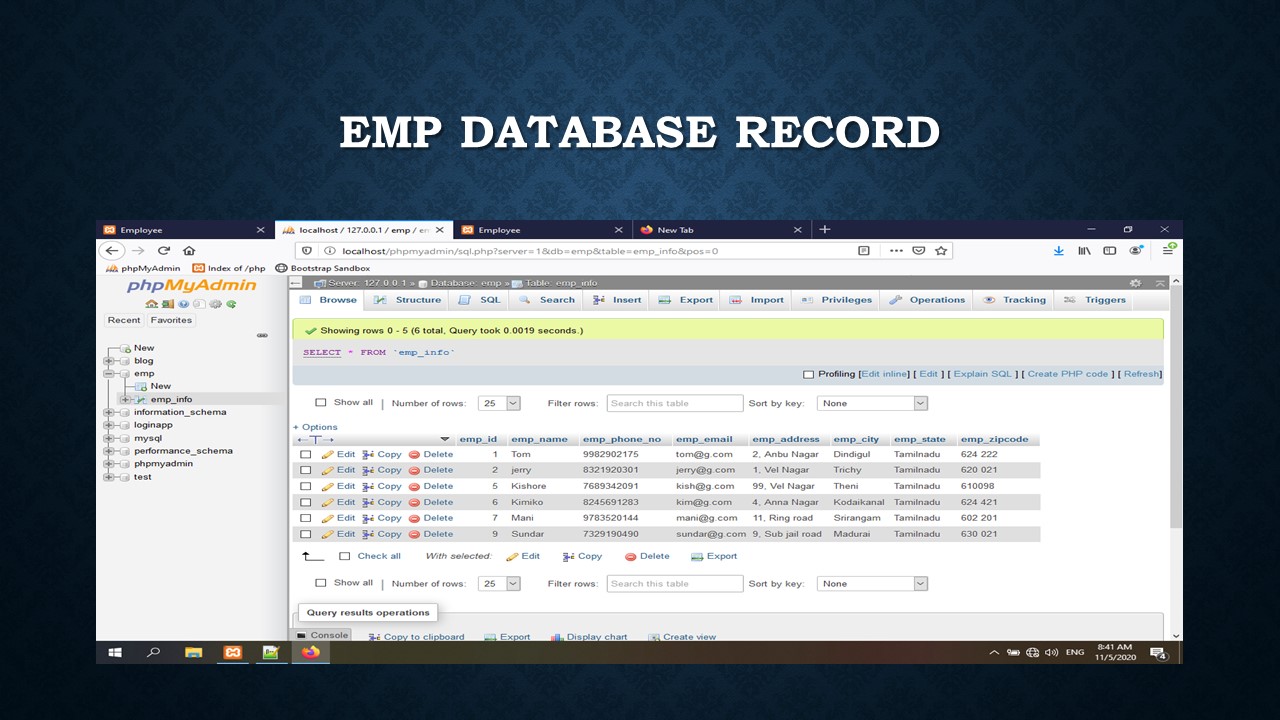
Task: Open the lower Number of rows dropdown
Action: (x=500, y=583)
